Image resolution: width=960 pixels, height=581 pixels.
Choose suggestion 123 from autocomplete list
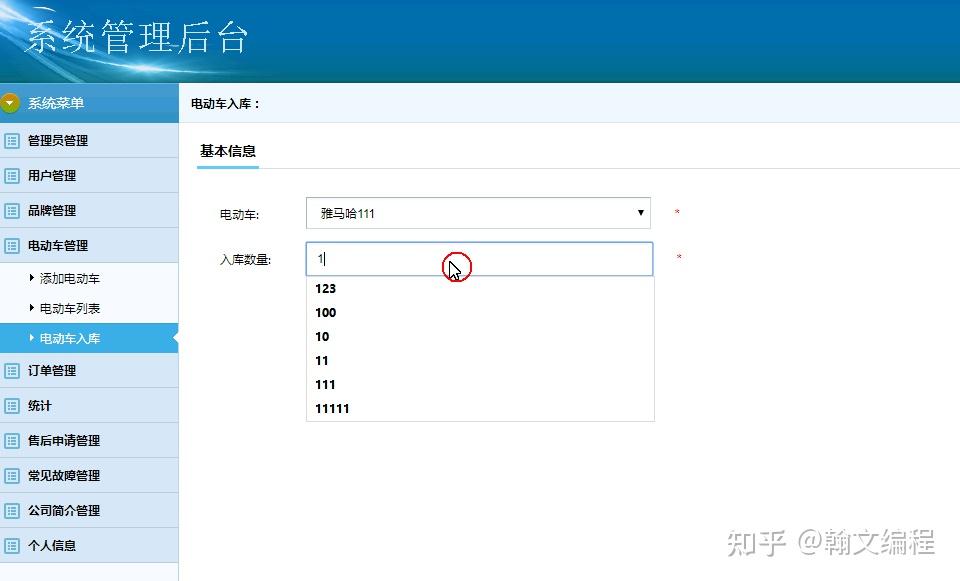(x=480, y=288)
